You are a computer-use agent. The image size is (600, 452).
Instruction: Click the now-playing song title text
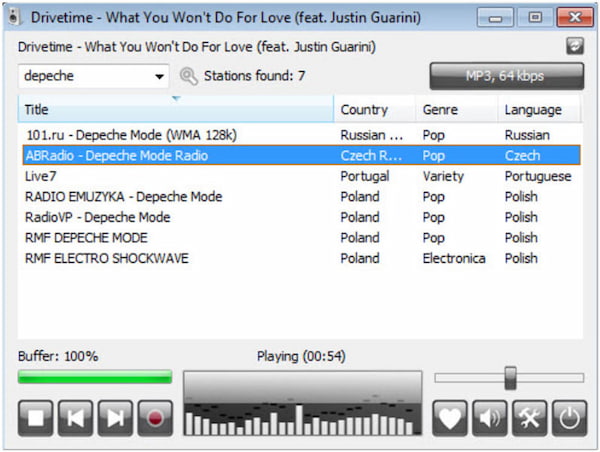click(197, 47)
